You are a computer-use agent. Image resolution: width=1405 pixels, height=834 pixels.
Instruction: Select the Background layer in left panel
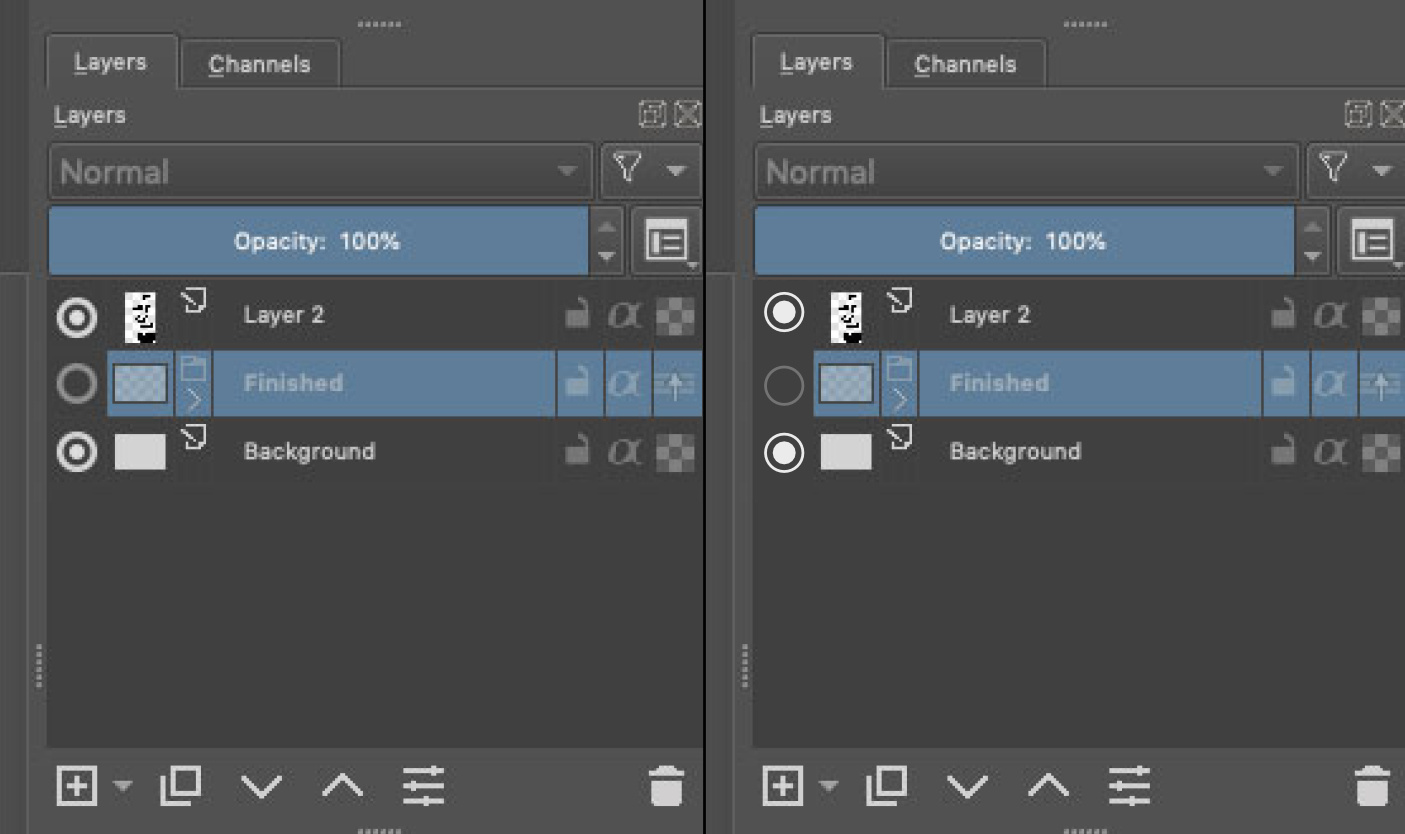309,451
